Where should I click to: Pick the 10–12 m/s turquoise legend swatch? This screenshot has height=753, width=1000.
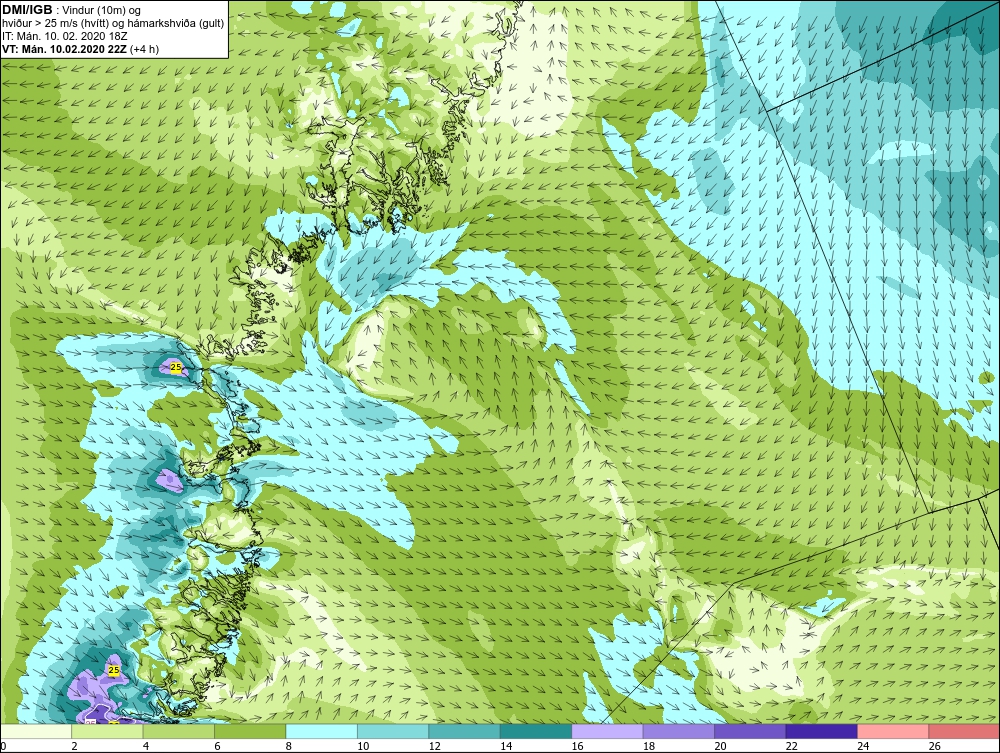click(x=393, y=731)
